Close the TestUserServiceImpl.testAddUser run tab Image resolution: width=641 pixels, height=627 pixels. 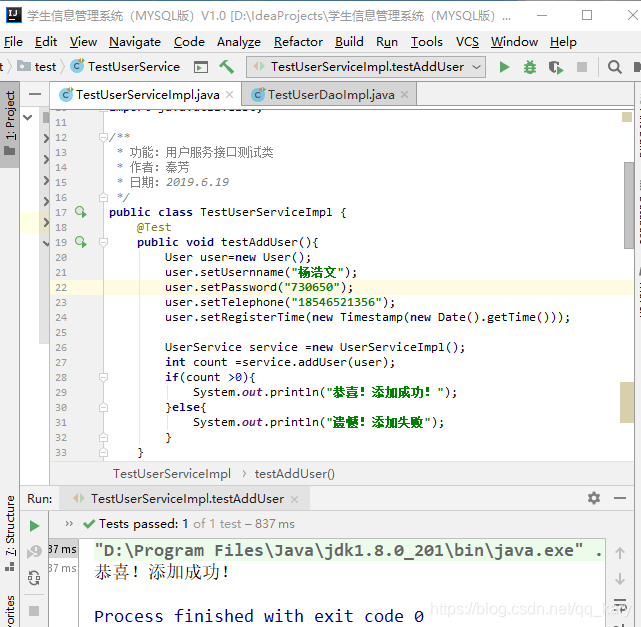point(294,499)
